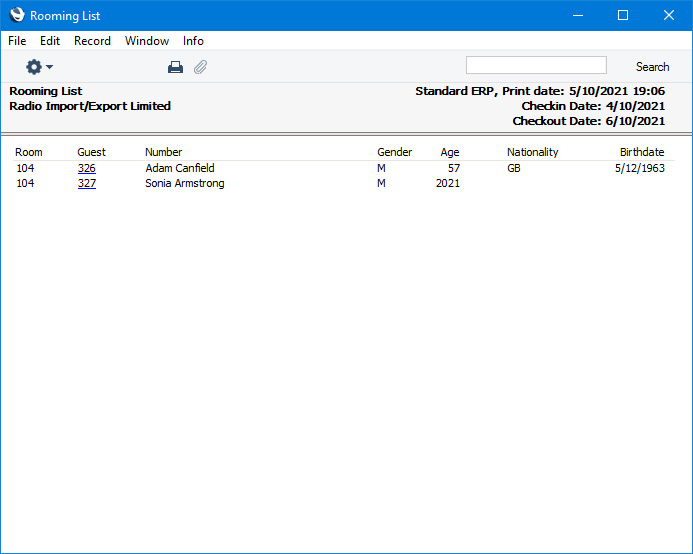
Task: Click room 104 in Adam Canfield's row
Action: tap(25, 168)
